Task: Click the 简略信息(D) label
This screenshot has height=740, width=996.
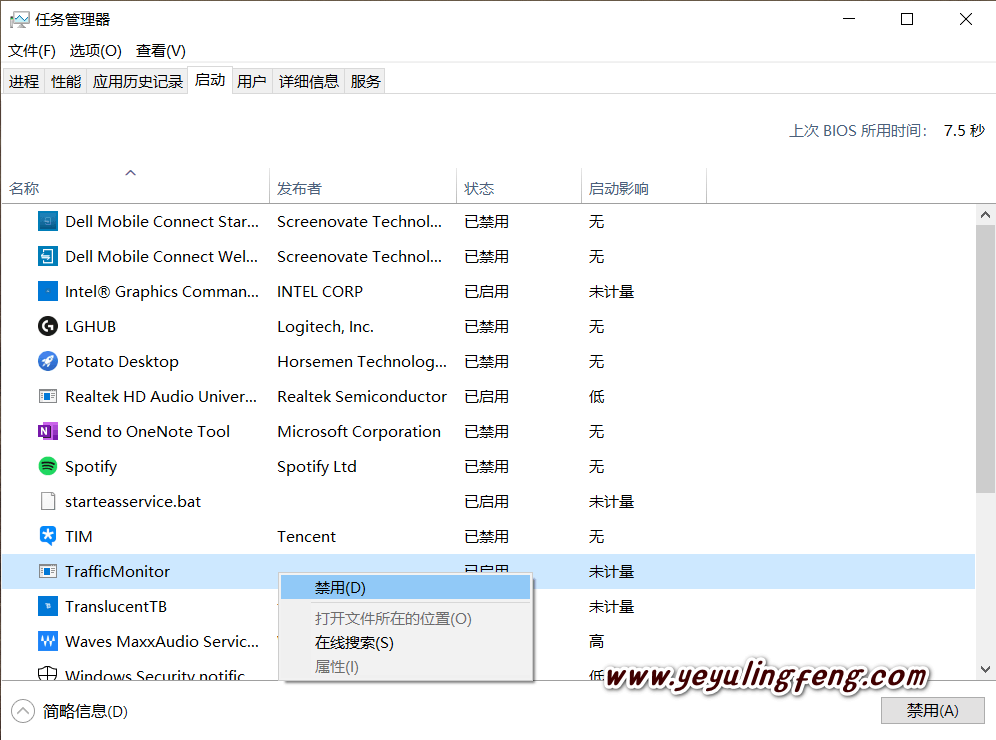Action: pyautogui.click(x=85, y=711)
